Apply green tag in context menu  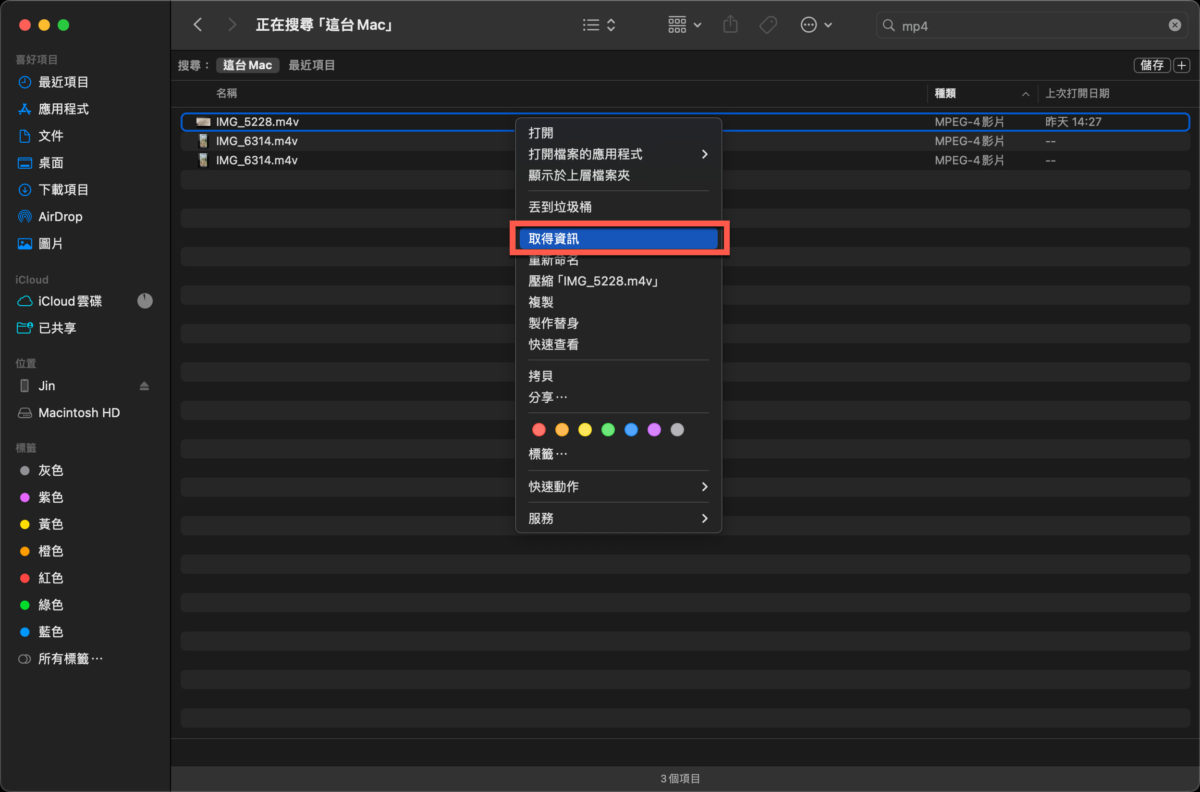coord(608,430)
